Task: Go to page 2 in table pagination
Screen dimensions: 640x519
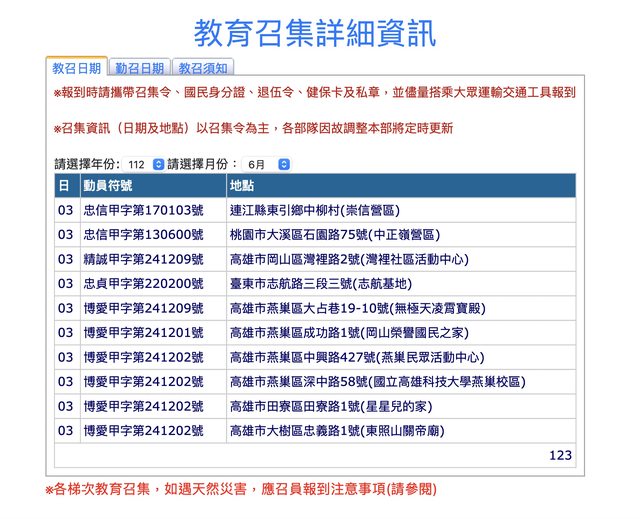Action: 561,455
